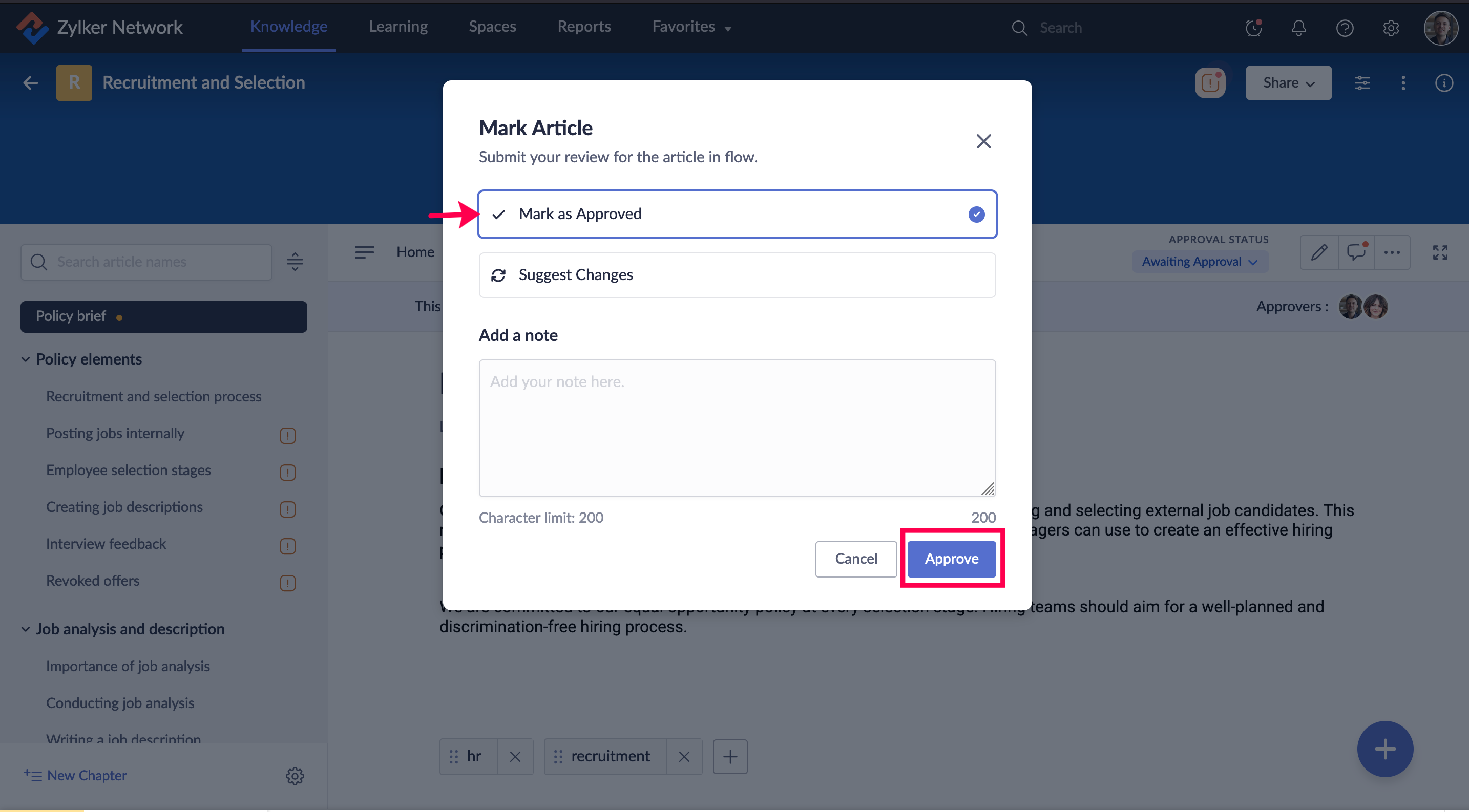Click the Add your note text area
This screenshot has height=812, width=1469.
click(737, 428)
